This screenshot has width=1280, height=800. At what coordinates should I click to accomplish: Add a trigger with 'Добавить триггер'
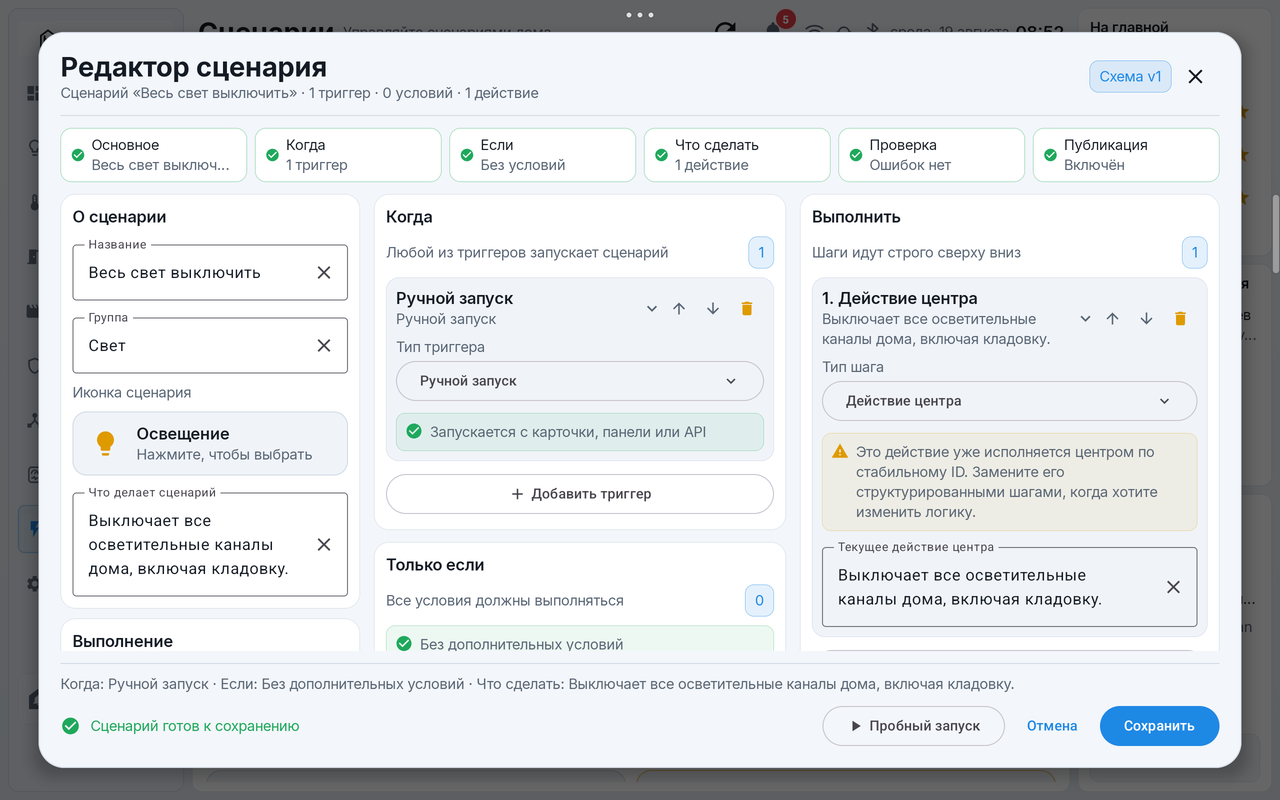580,494
